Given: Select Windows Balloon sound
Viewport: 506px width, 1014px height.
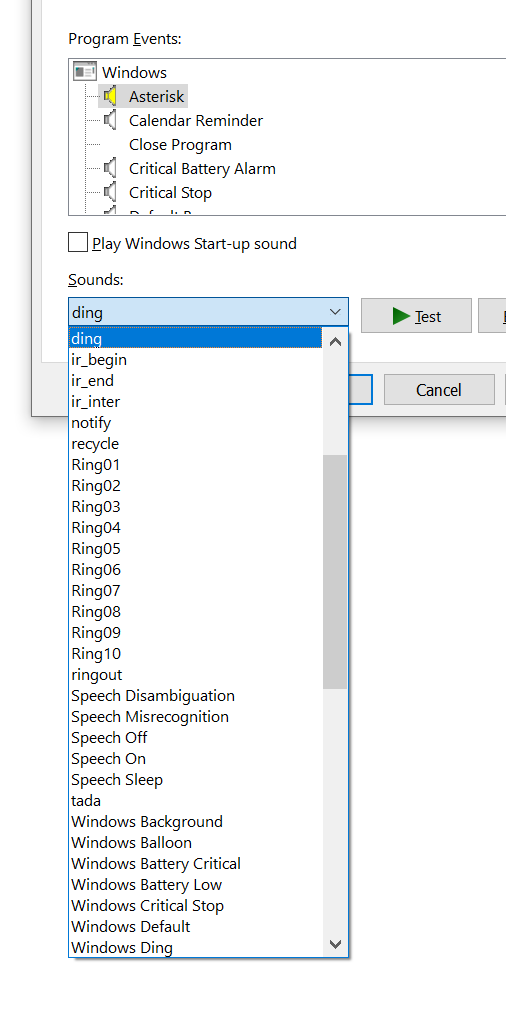Looking at the screenshot, I should tap(195, 843).
